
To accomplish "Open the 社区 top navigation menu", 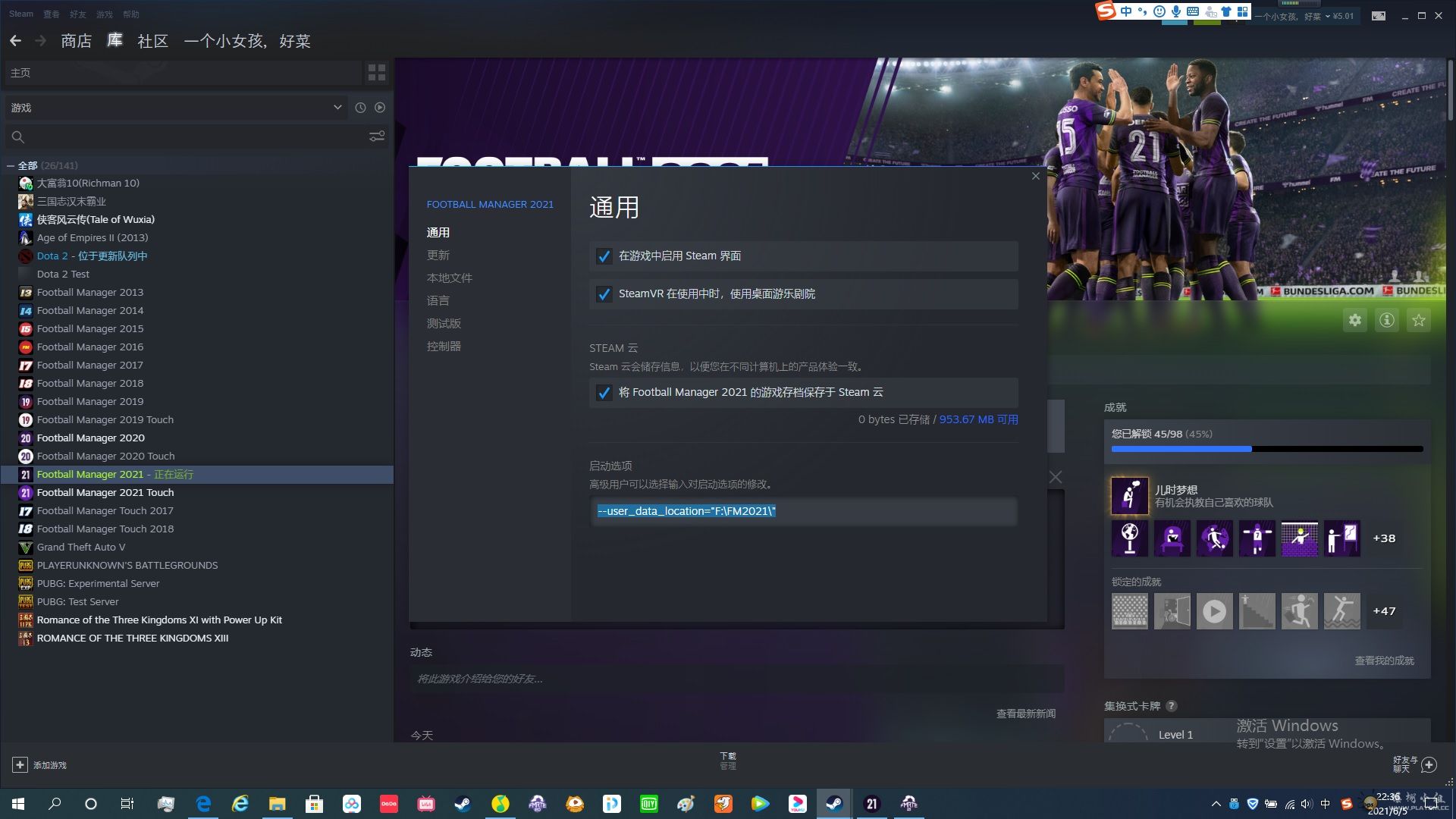I will point(152,41).
